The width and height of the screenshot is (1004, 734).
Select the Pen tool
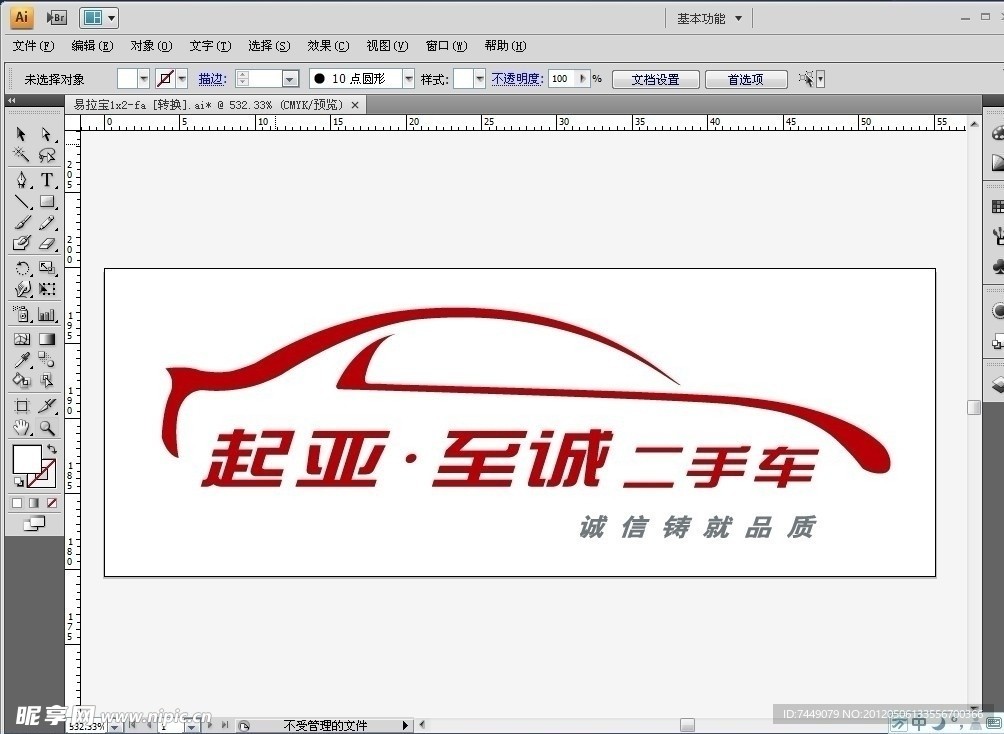21,180
